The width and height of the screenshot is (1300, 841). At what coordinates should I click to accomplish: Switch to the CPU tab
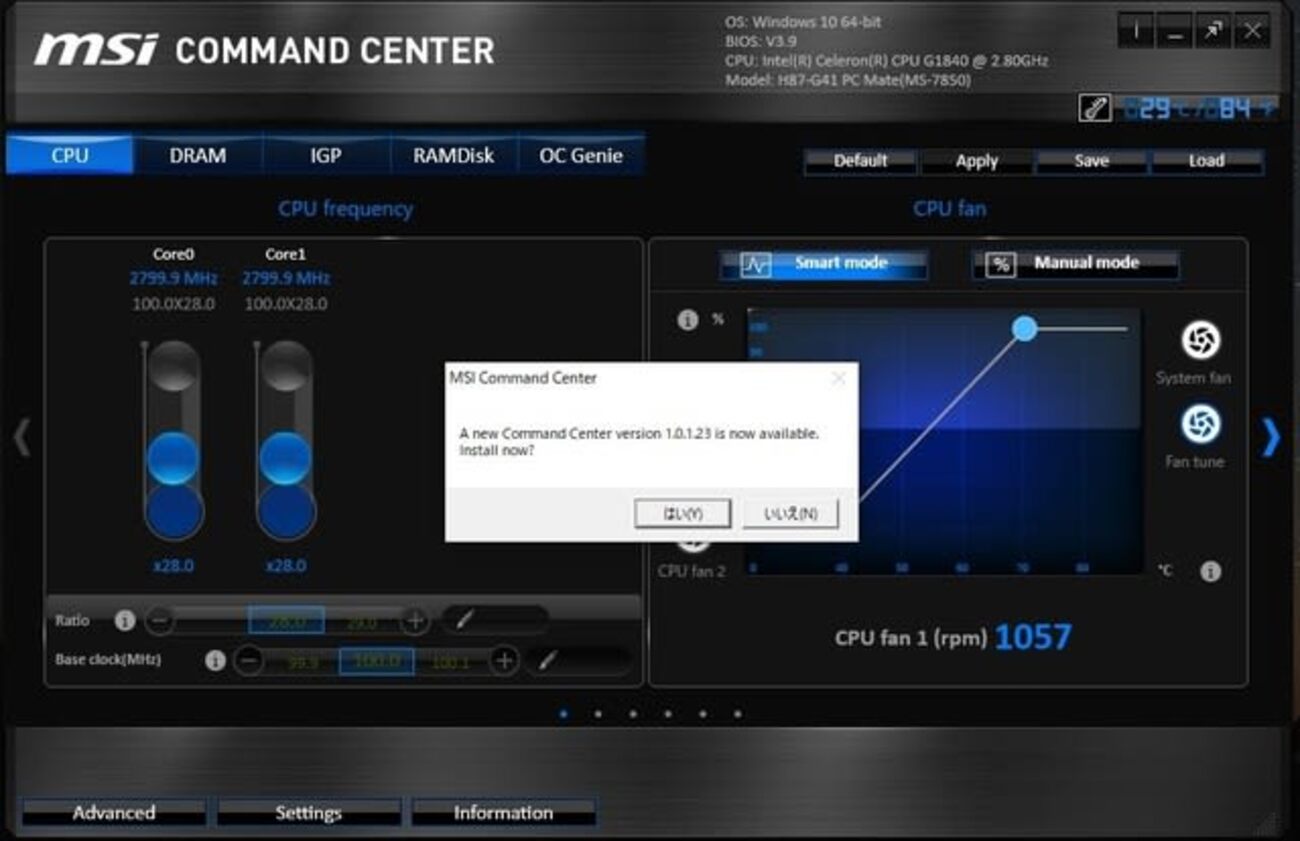[70, 155]
